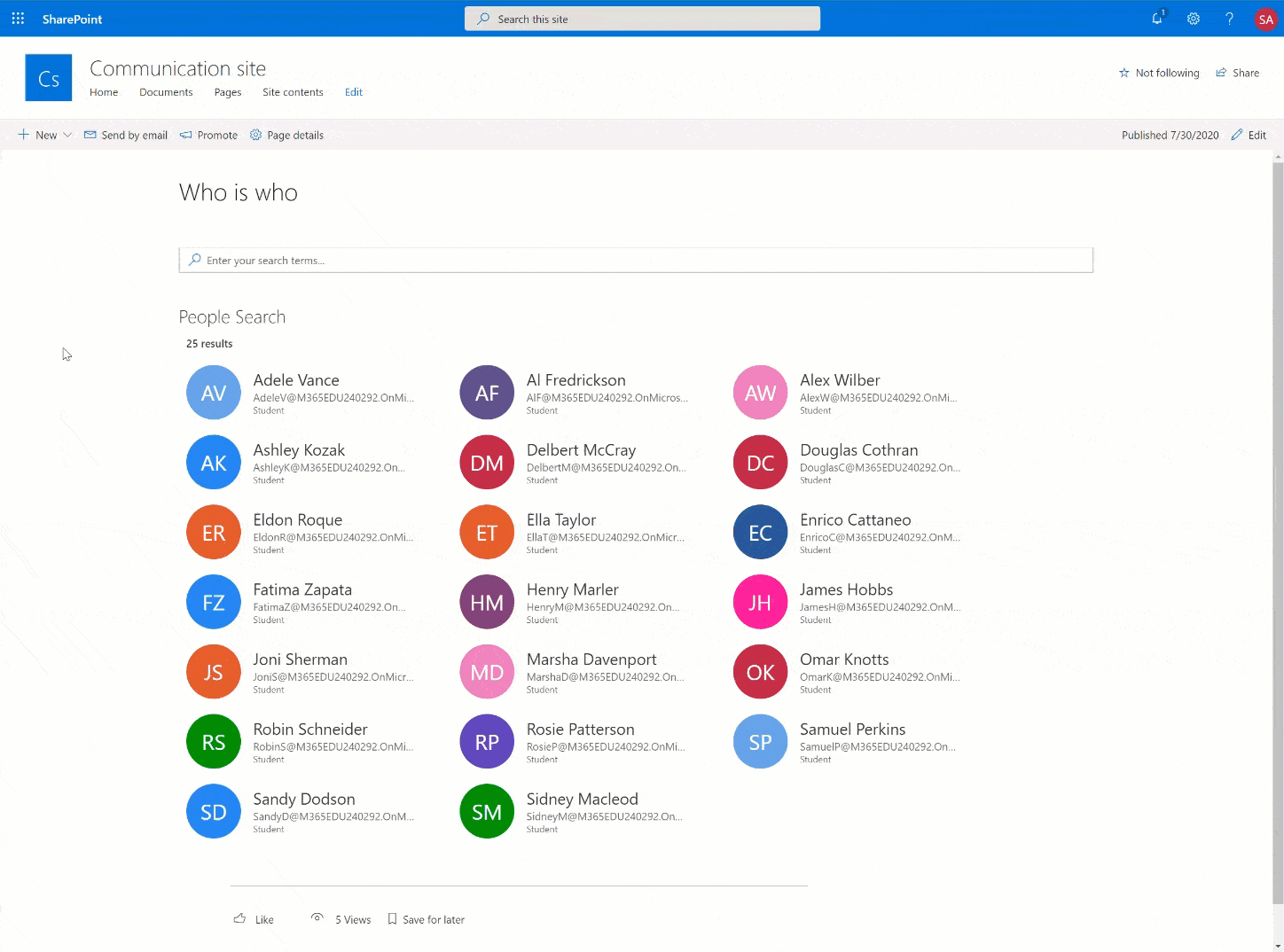Click the 25 results label
1284x952 pixels.
(x=209, y=344)
